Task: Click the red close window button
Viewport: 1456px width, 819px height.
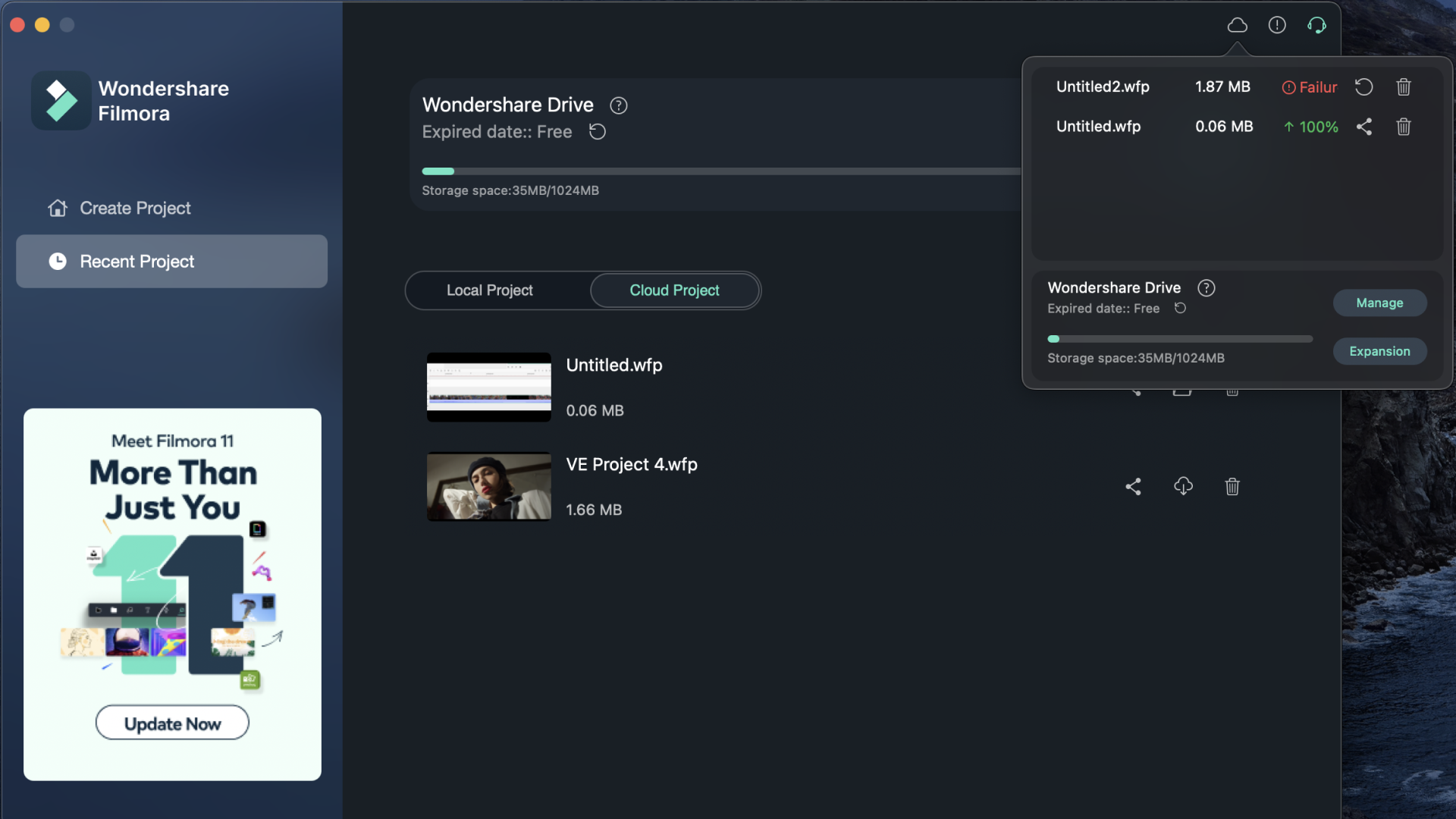Action: (x=17, y=25)
